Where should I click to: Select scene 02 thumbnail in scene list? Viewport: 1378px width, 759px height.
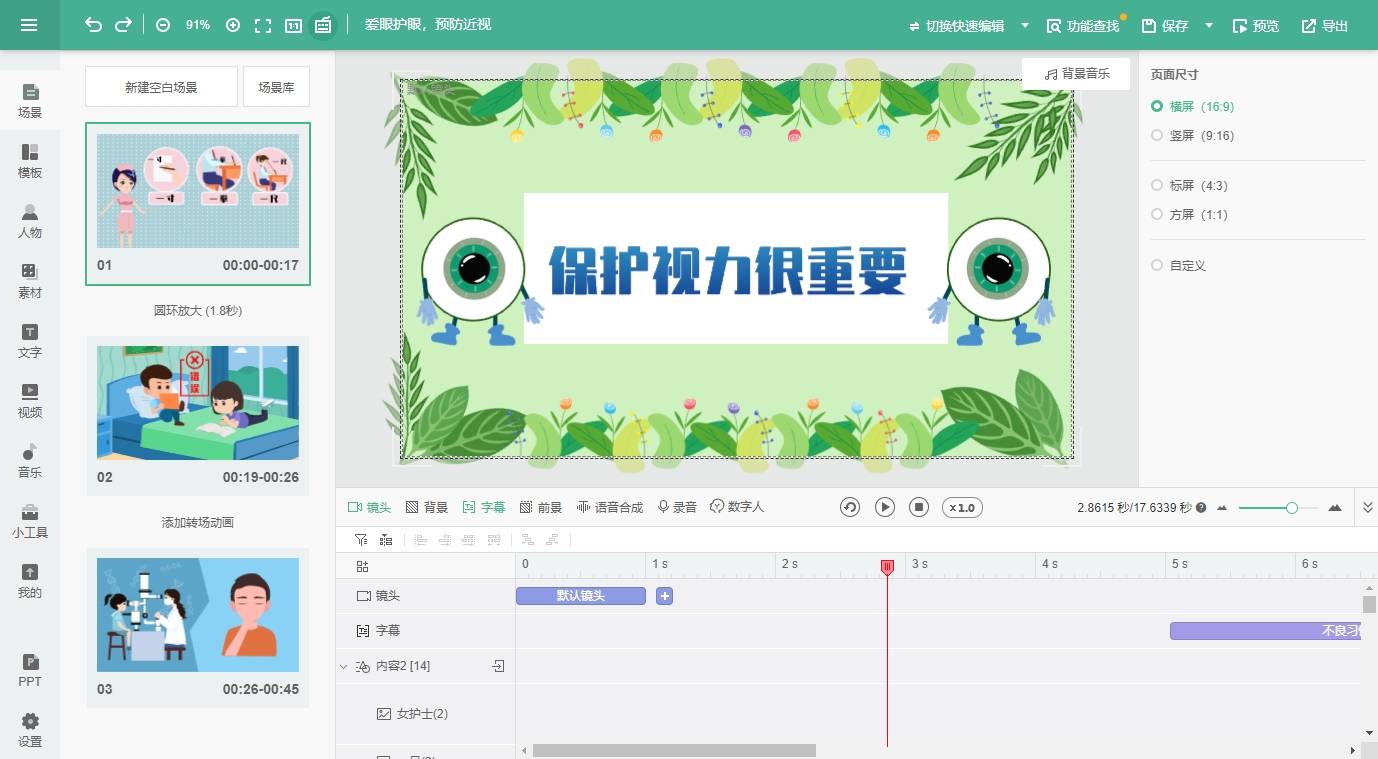coord(197,403)
